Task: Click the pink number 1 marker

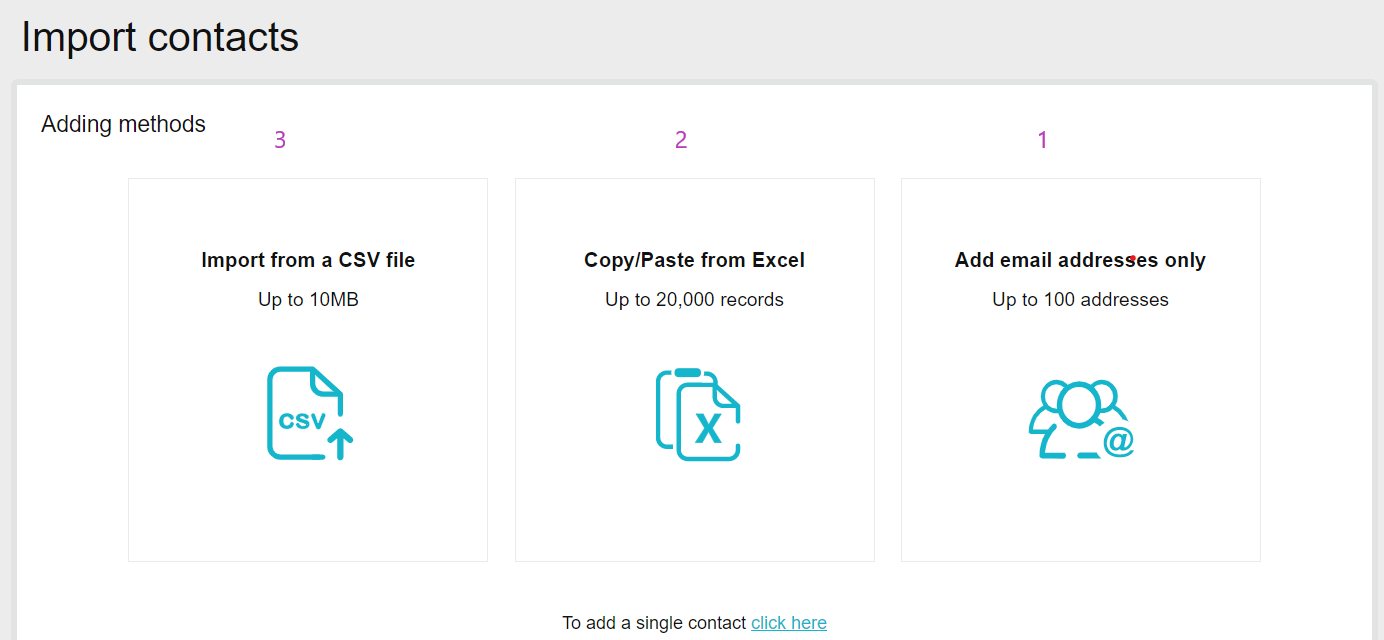Action: coord(1043,139)
